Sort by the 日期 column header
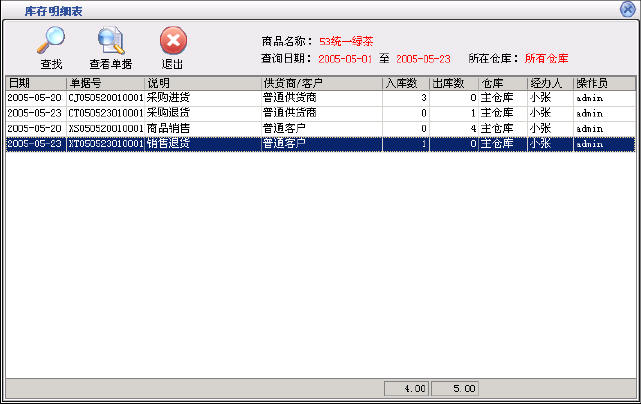Viewport: 641px width, 404px height. (x=35, y=83)
